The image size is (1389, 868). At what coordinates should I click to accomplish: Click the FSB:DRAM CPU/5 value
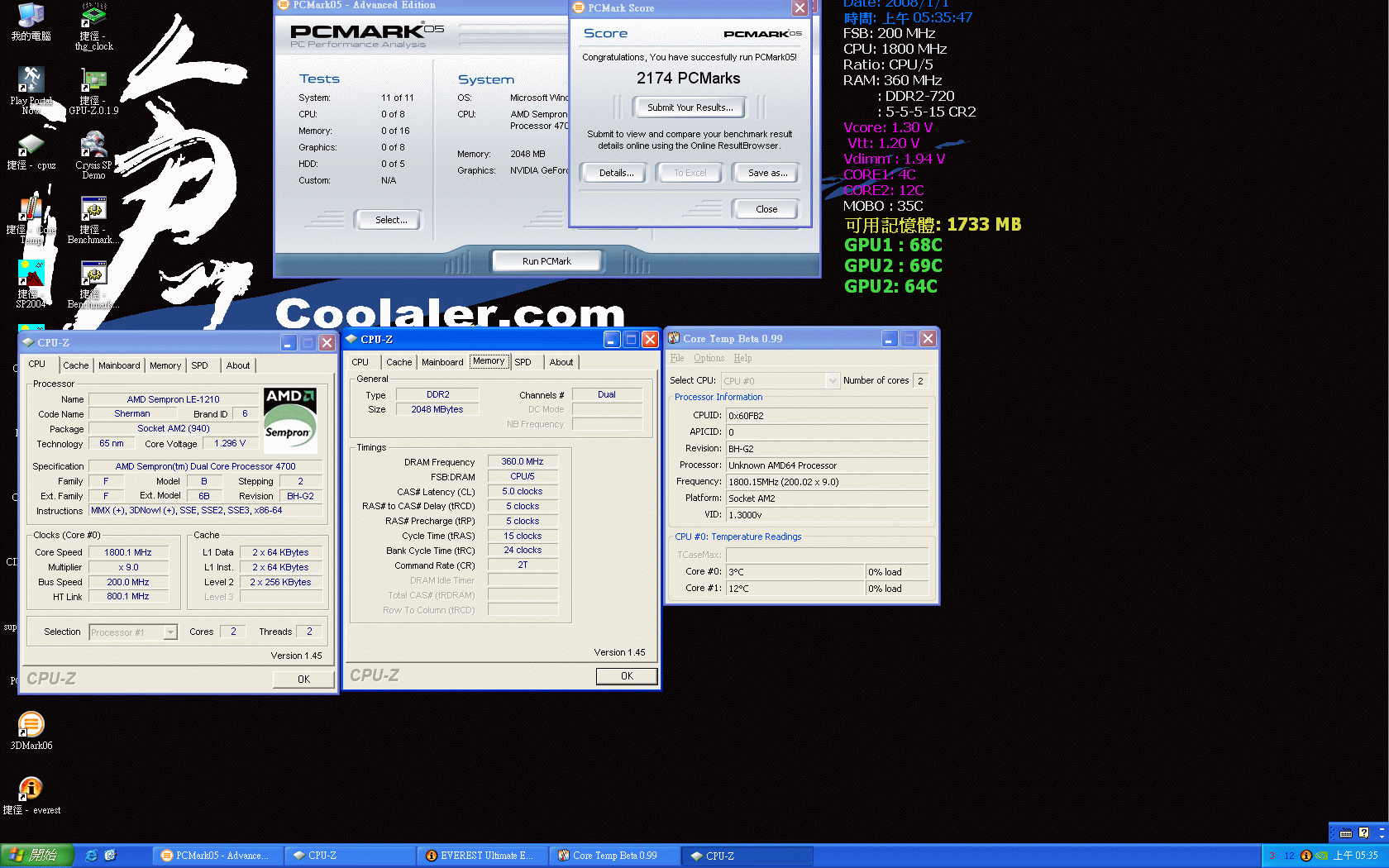point(523,477)
